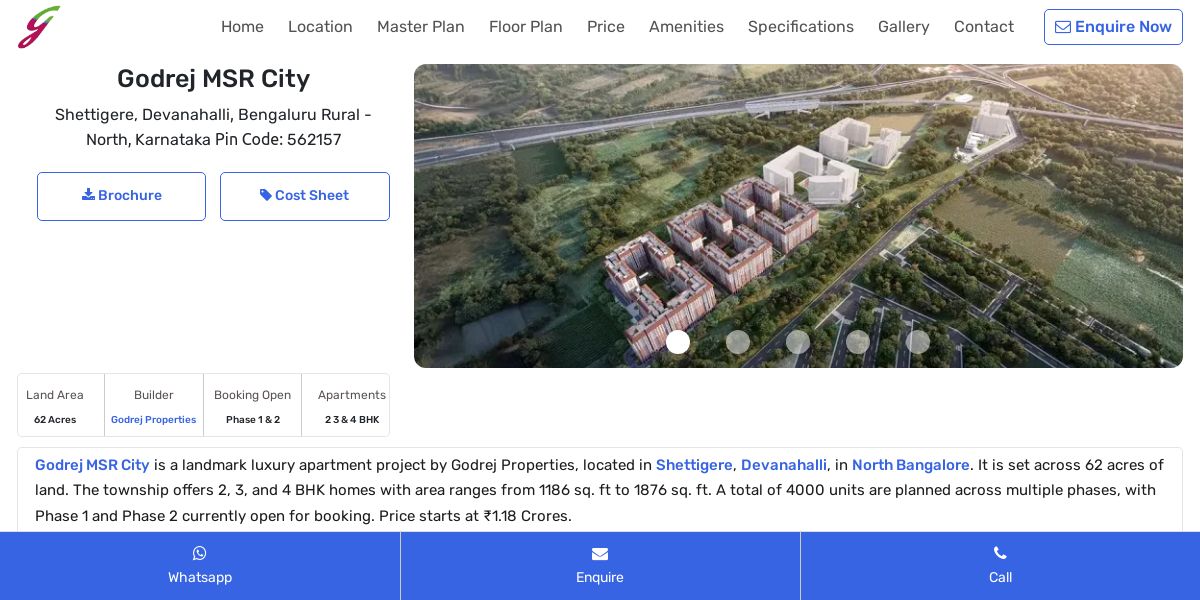Open WhatsApp chat from bottom bar icon
This screenshot has height=600, width=1200.
(200, 553)
